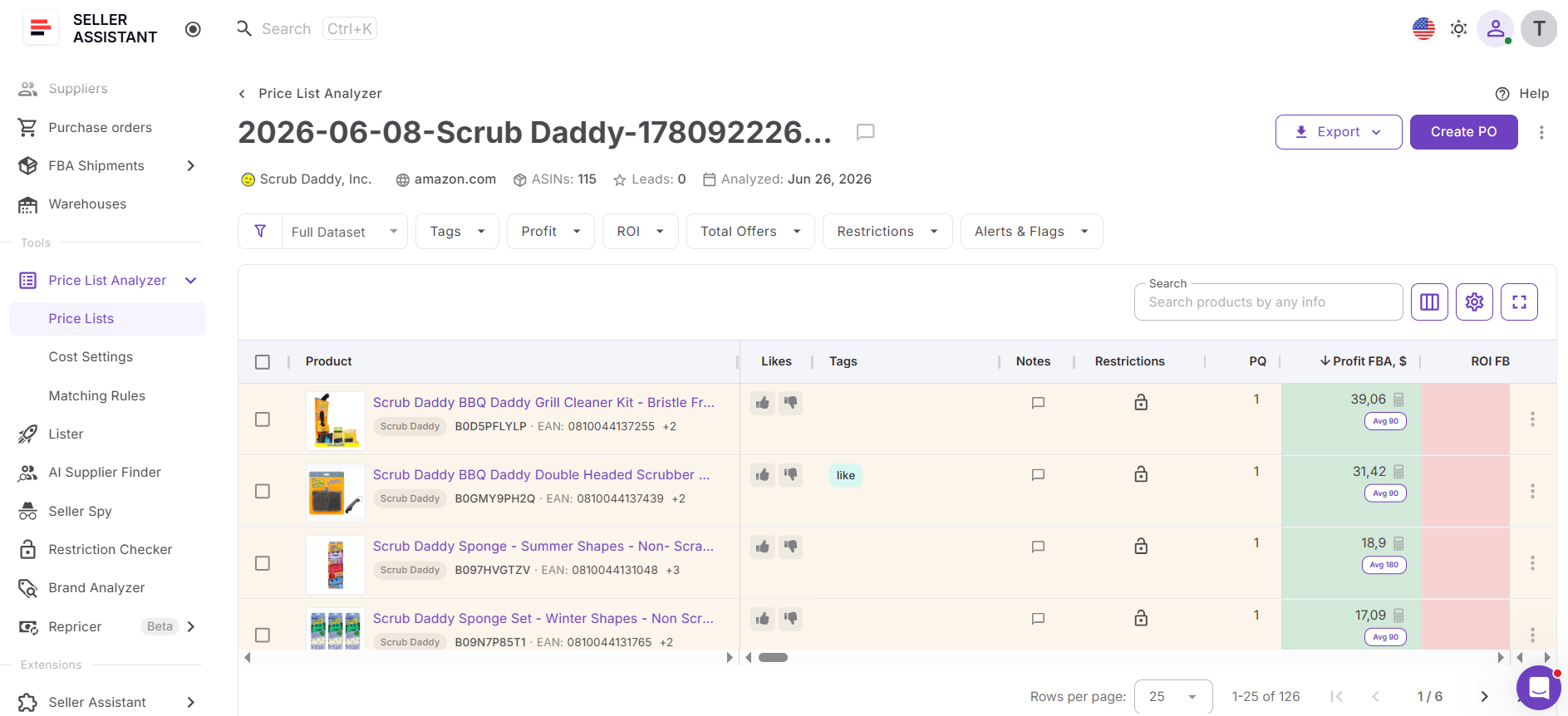Select all rows with header checkbox
Viewport: 1568px width, 716px height.
point(263,362)
